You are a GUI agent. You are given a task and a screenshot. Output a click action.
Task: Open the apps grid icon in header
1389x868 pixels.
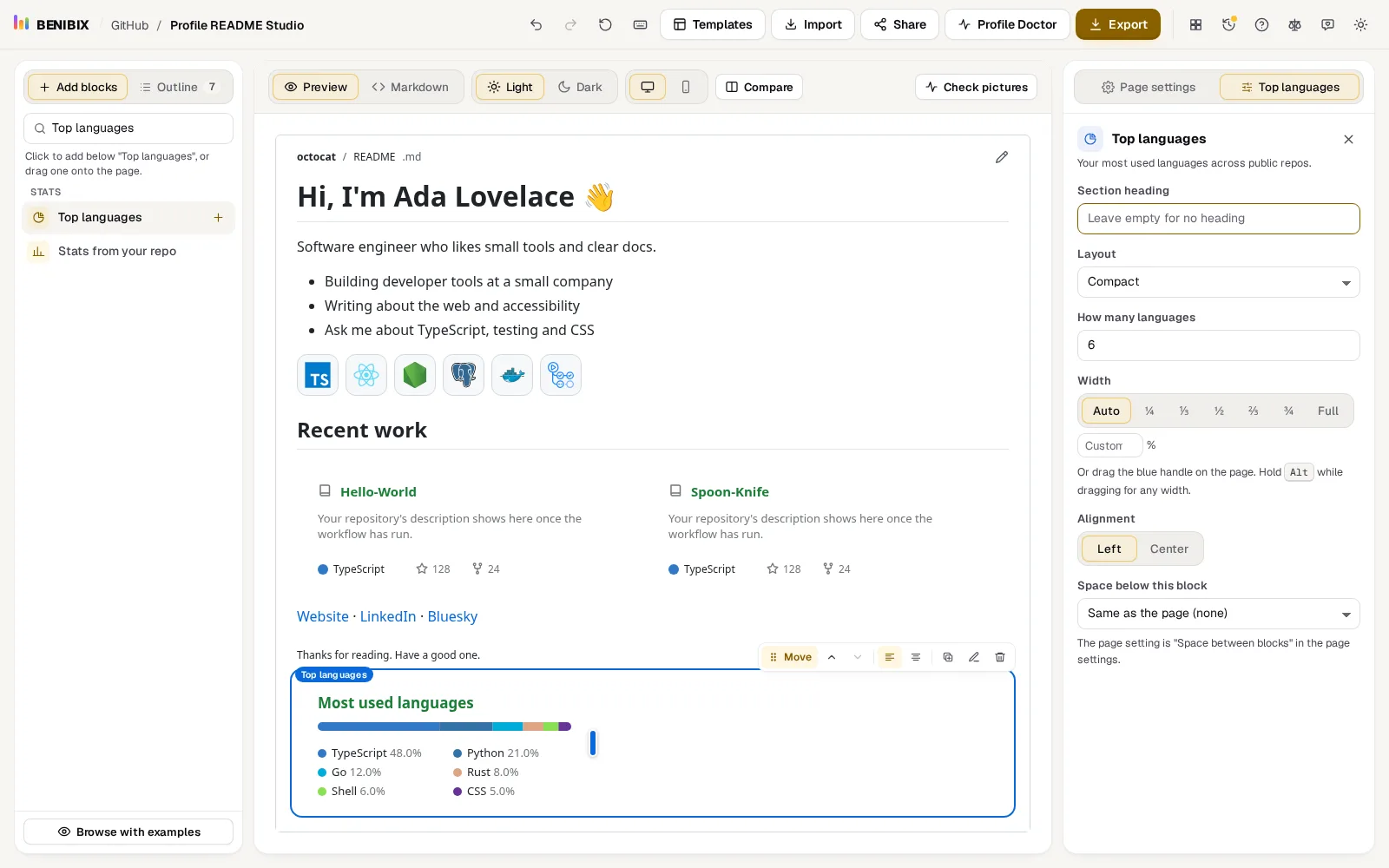click(x=1195, y=25)
